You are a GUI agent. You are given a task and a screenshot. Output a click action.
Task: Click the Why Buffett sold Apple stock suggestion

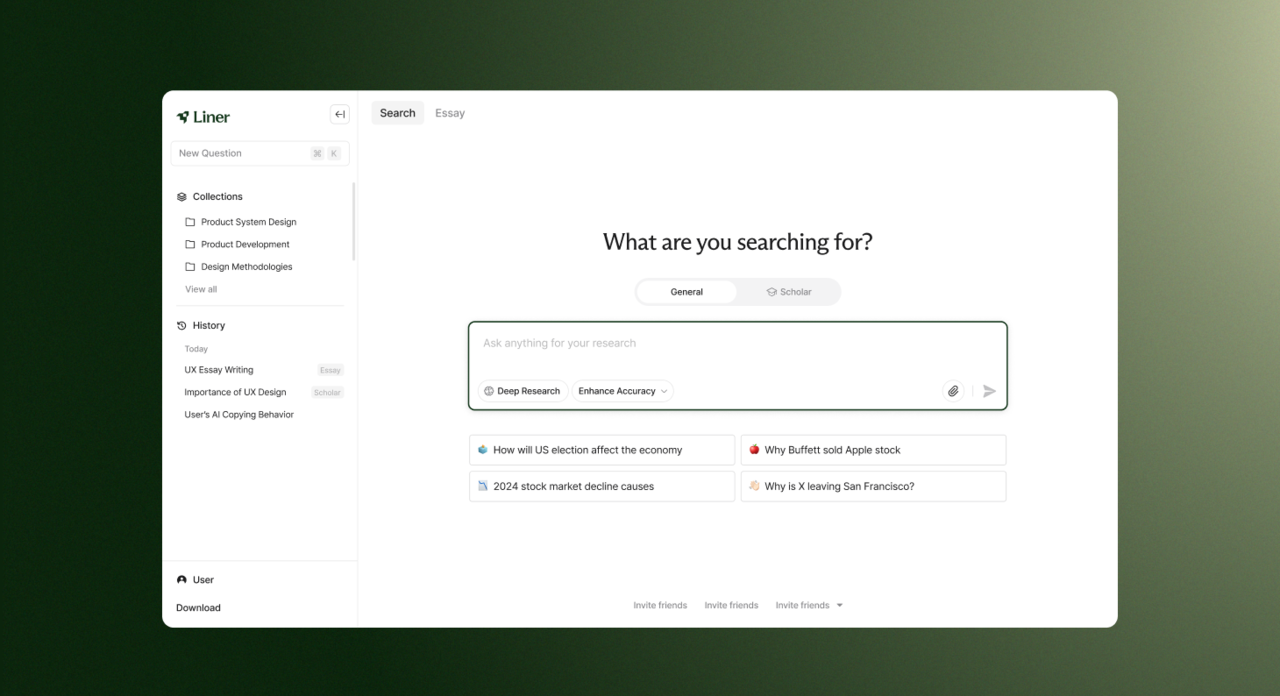coord(873,450)
